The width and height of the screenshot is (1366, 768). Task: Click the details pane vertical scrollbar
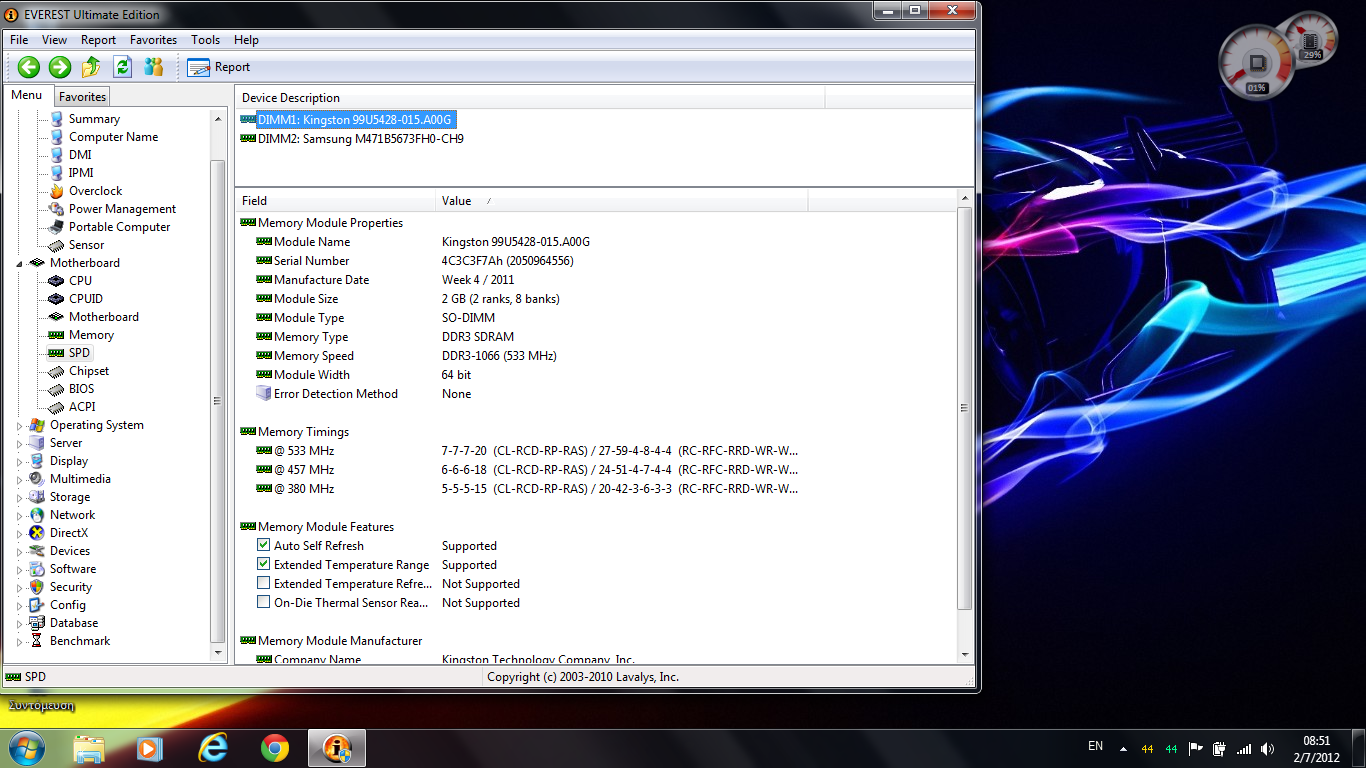click(964, 408)
